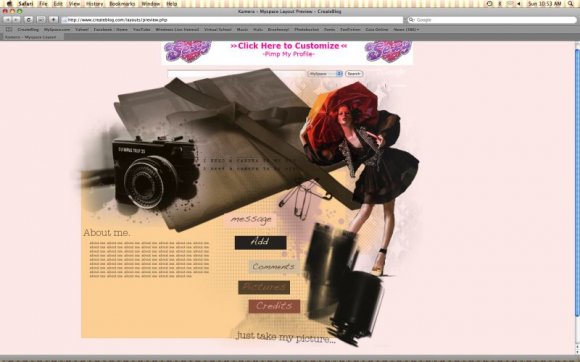The height and width of the screenshot is (362, 580).
Task: Open the Edit menu
Action: [58, 4]
